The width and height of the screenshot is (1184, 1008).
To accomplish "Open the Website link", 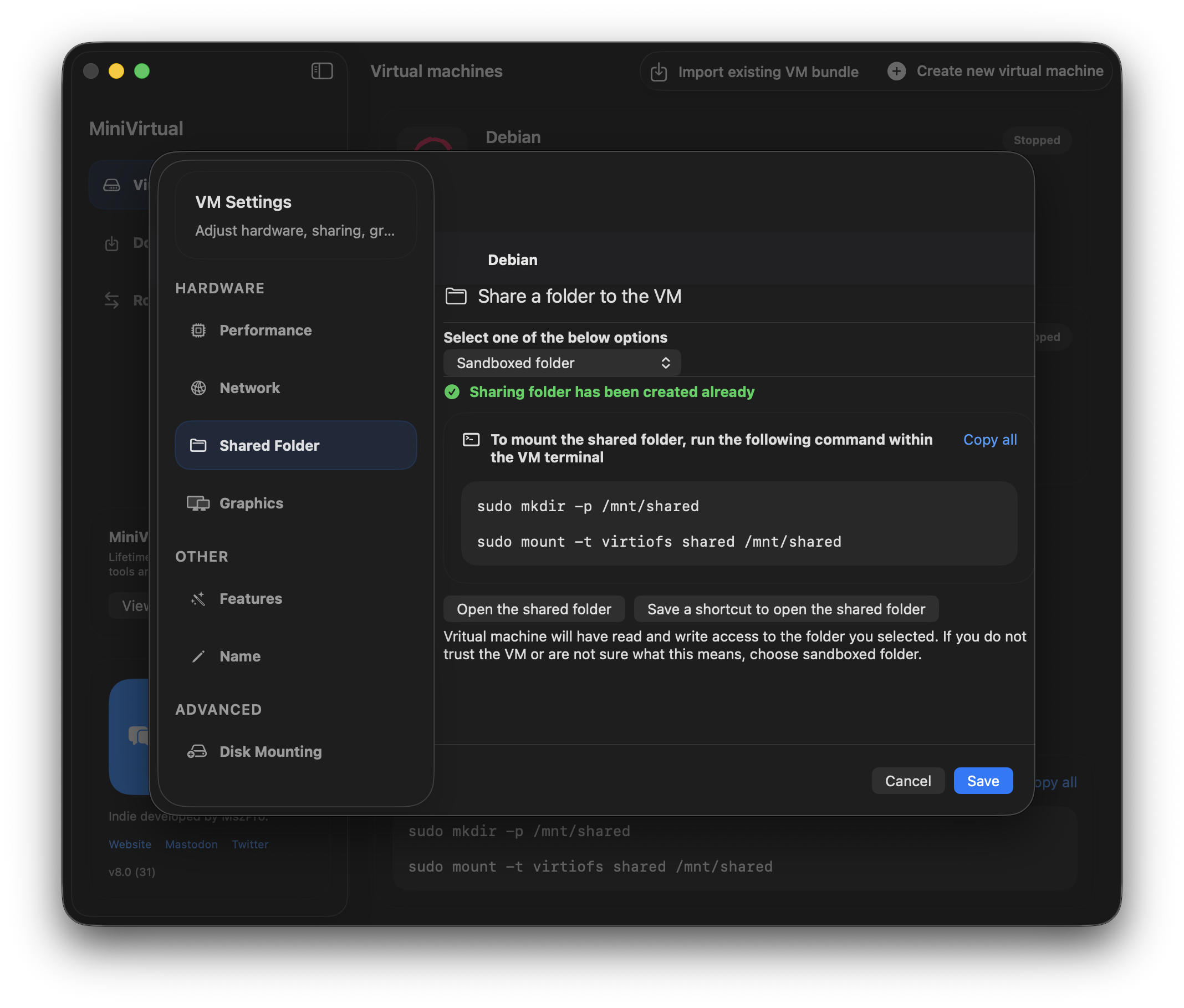I will 130,844.
